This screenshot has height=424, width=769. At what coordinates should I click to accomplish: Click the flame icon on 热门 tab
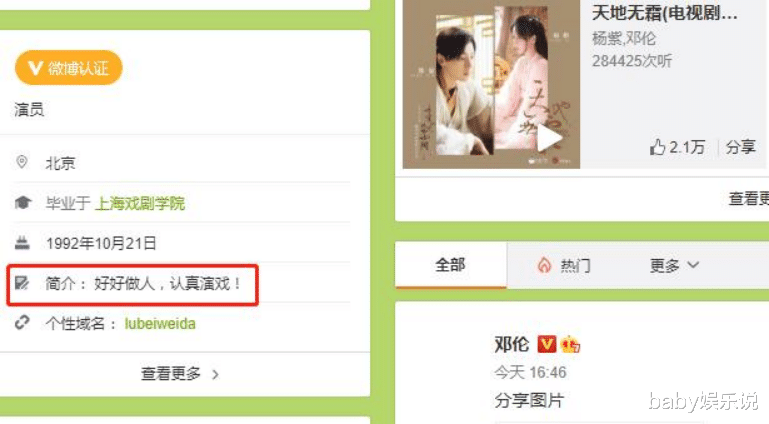(x=544, y=265)
